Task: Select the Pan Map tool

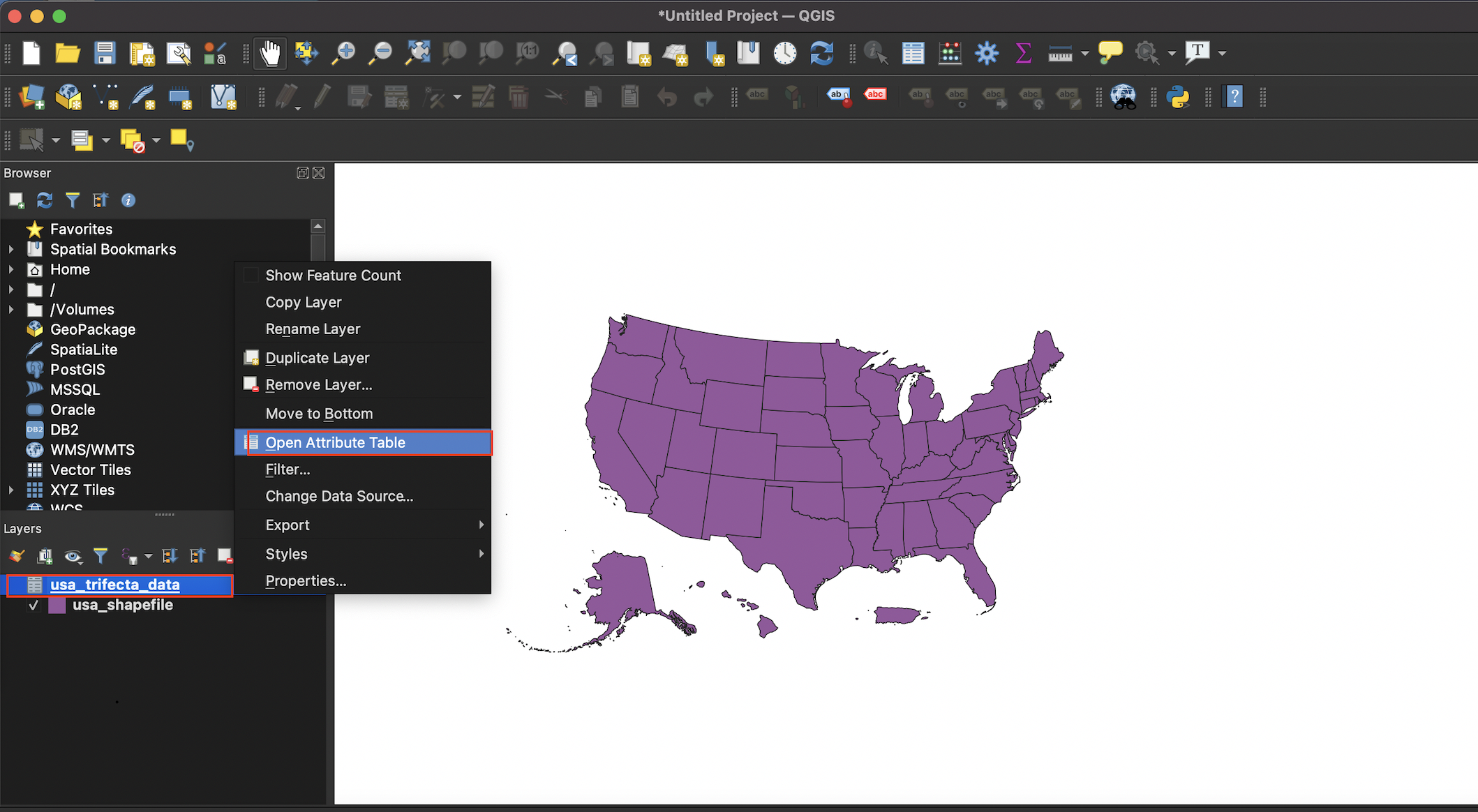Action: [x=270, y=53]
